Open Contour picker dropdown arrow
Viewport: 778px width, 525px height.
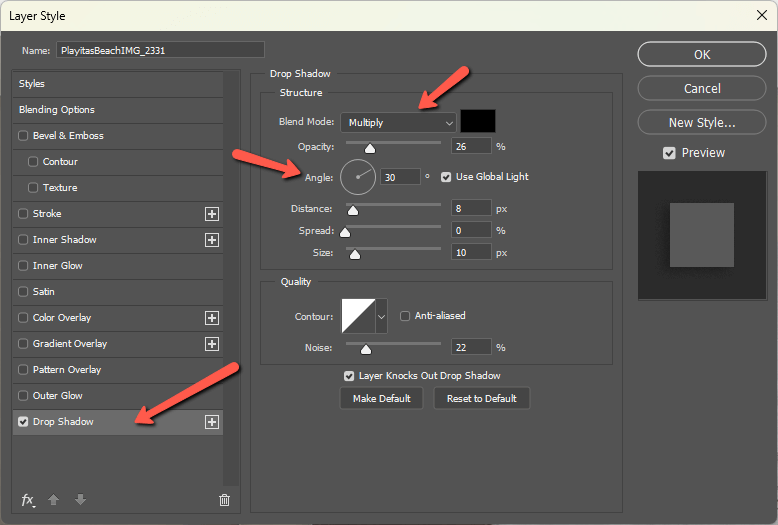tap(381, 316)
